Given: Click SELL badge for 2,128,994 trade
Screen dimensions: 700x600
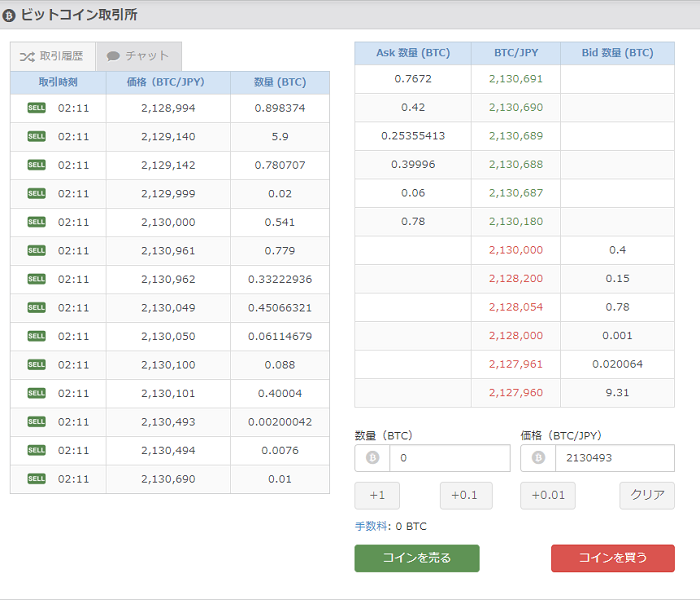Looking at the screenshot, I should 37,108.
